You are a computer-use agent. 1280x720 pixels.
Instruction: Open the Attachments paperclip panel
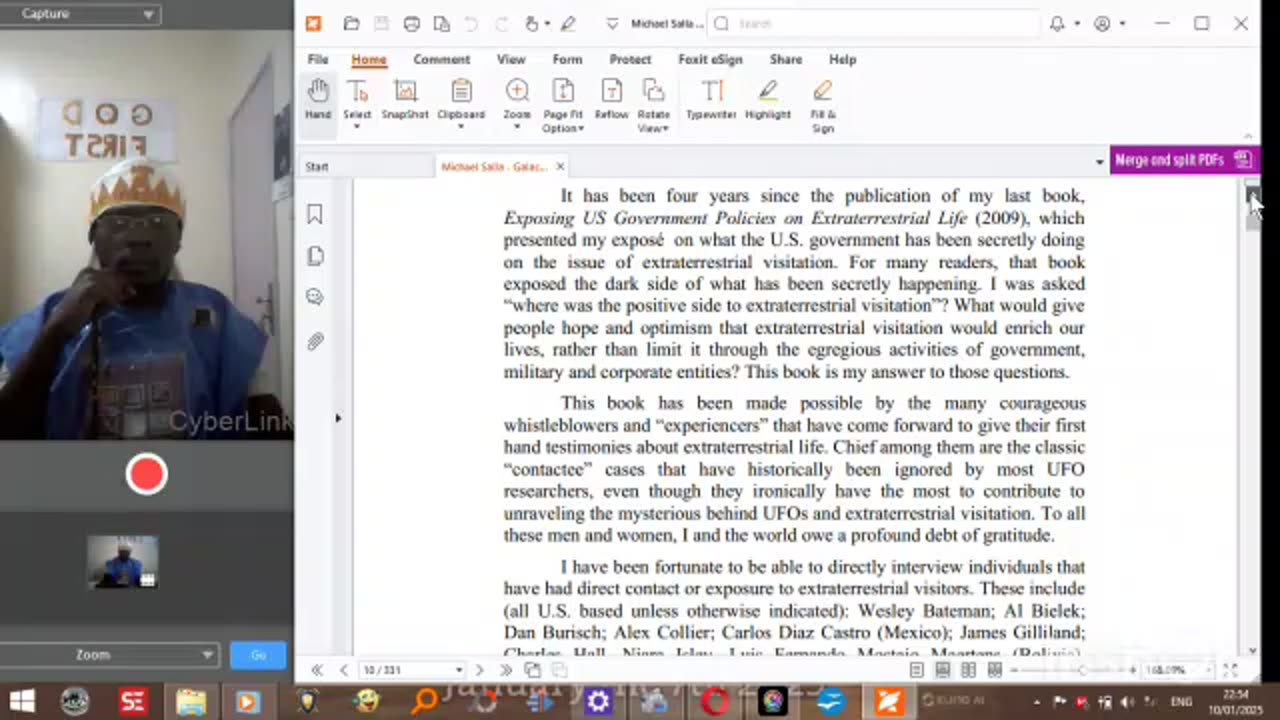(x=315, y=341)
